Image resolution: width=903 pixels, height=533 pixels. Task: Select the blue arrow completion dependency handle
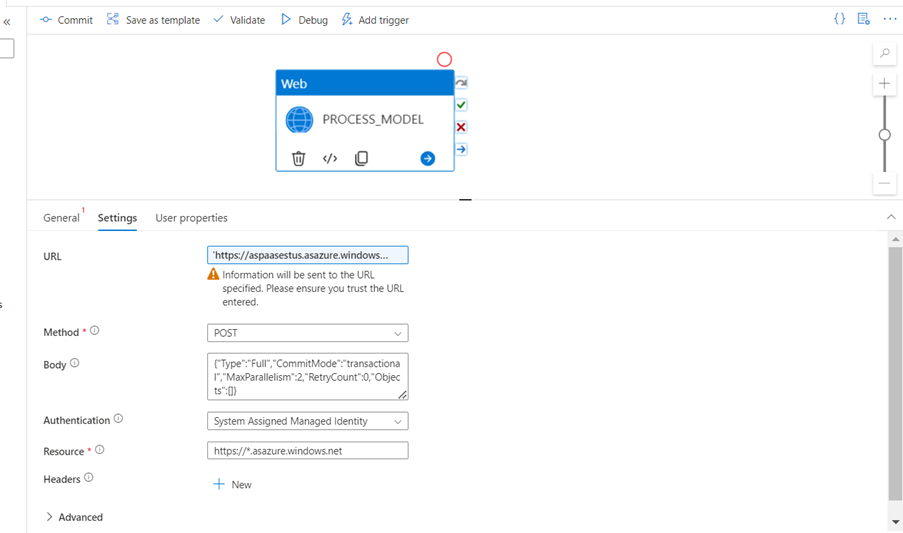coord(461,149)
